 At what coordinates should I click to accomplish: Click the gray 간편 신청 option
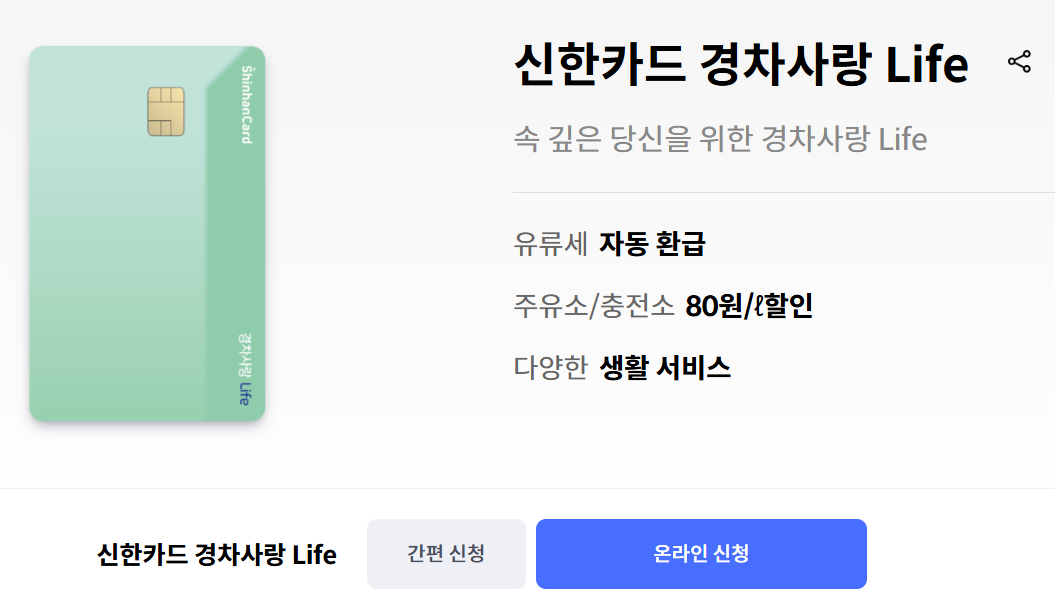click(x=446, y=554)
